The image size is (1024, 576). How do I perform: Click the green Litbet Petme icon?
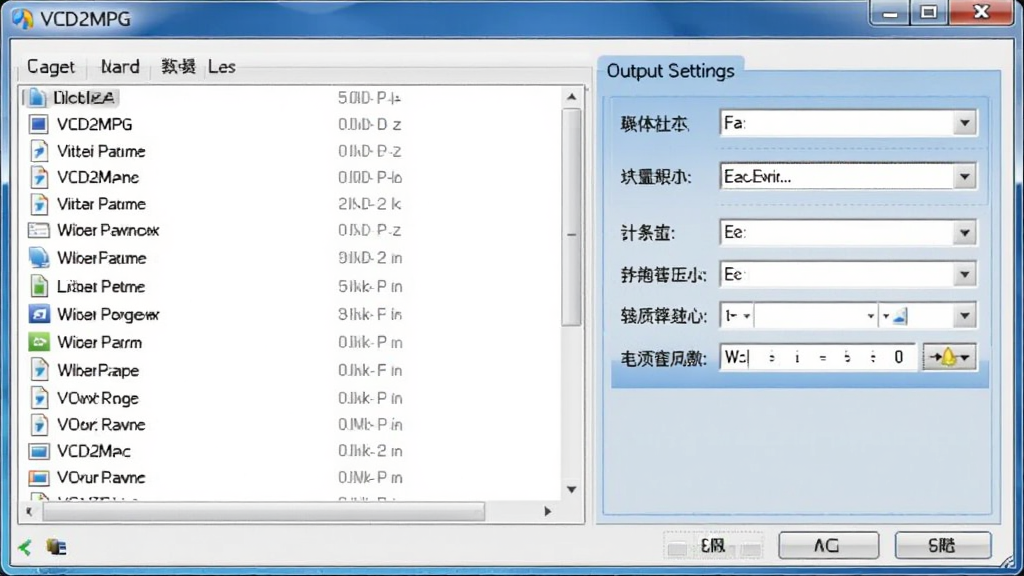[39, 286]
